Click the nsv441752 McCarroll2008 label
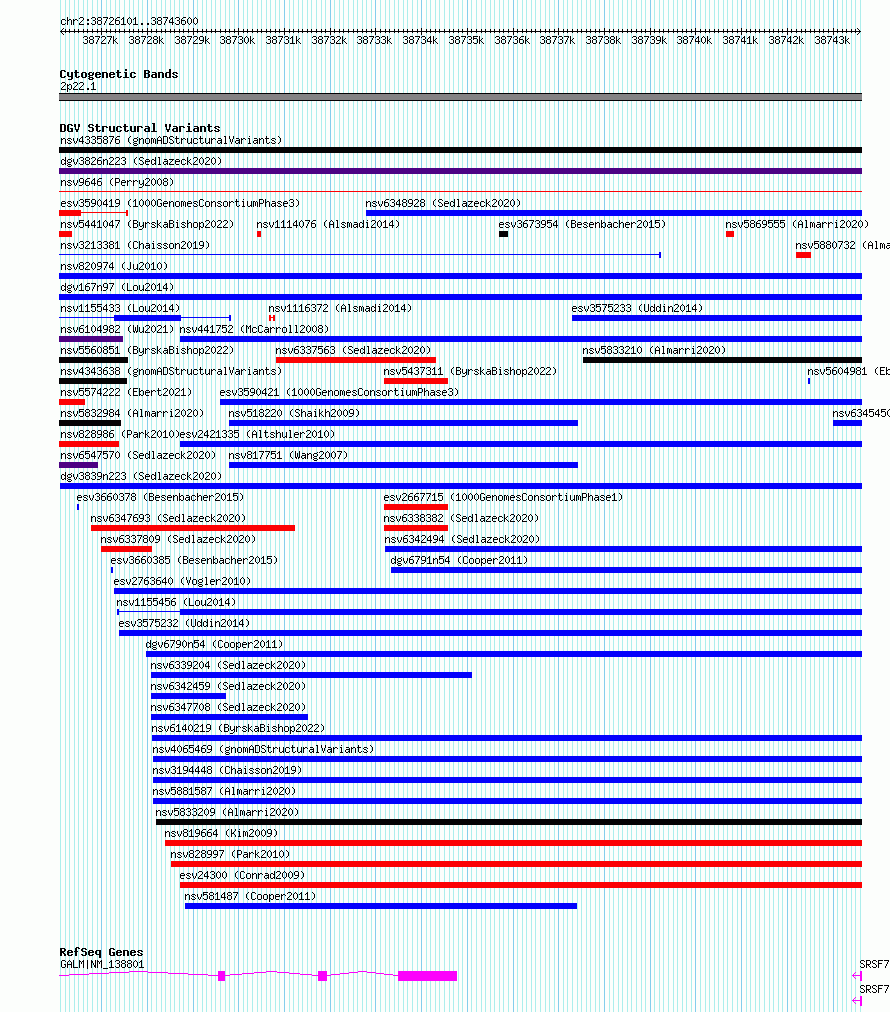This screenshot has height=1012, width=890. coord(254,329)
